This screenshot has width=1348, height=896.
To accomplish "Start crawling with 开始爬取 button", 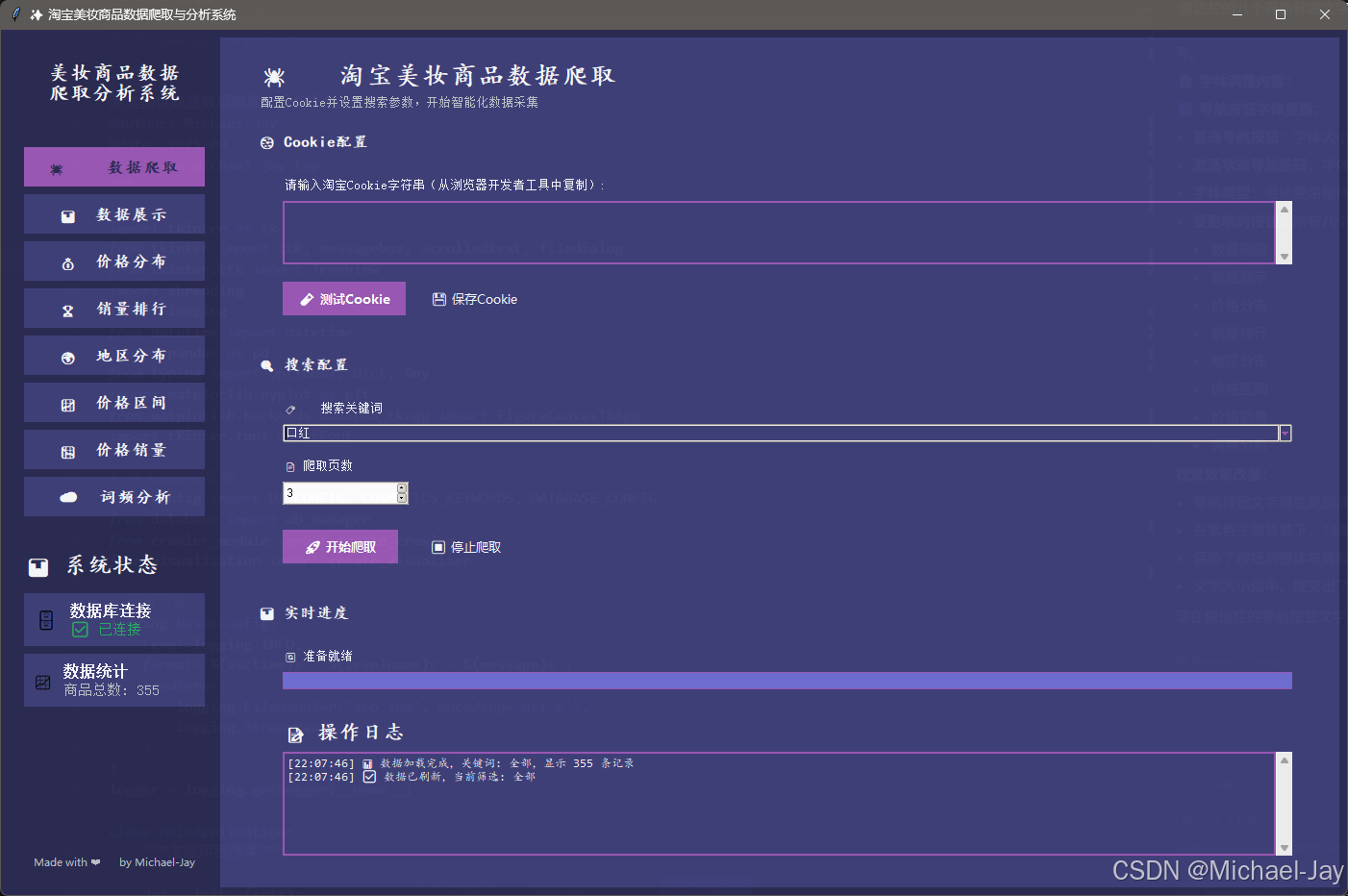I will tap(340, 547).
